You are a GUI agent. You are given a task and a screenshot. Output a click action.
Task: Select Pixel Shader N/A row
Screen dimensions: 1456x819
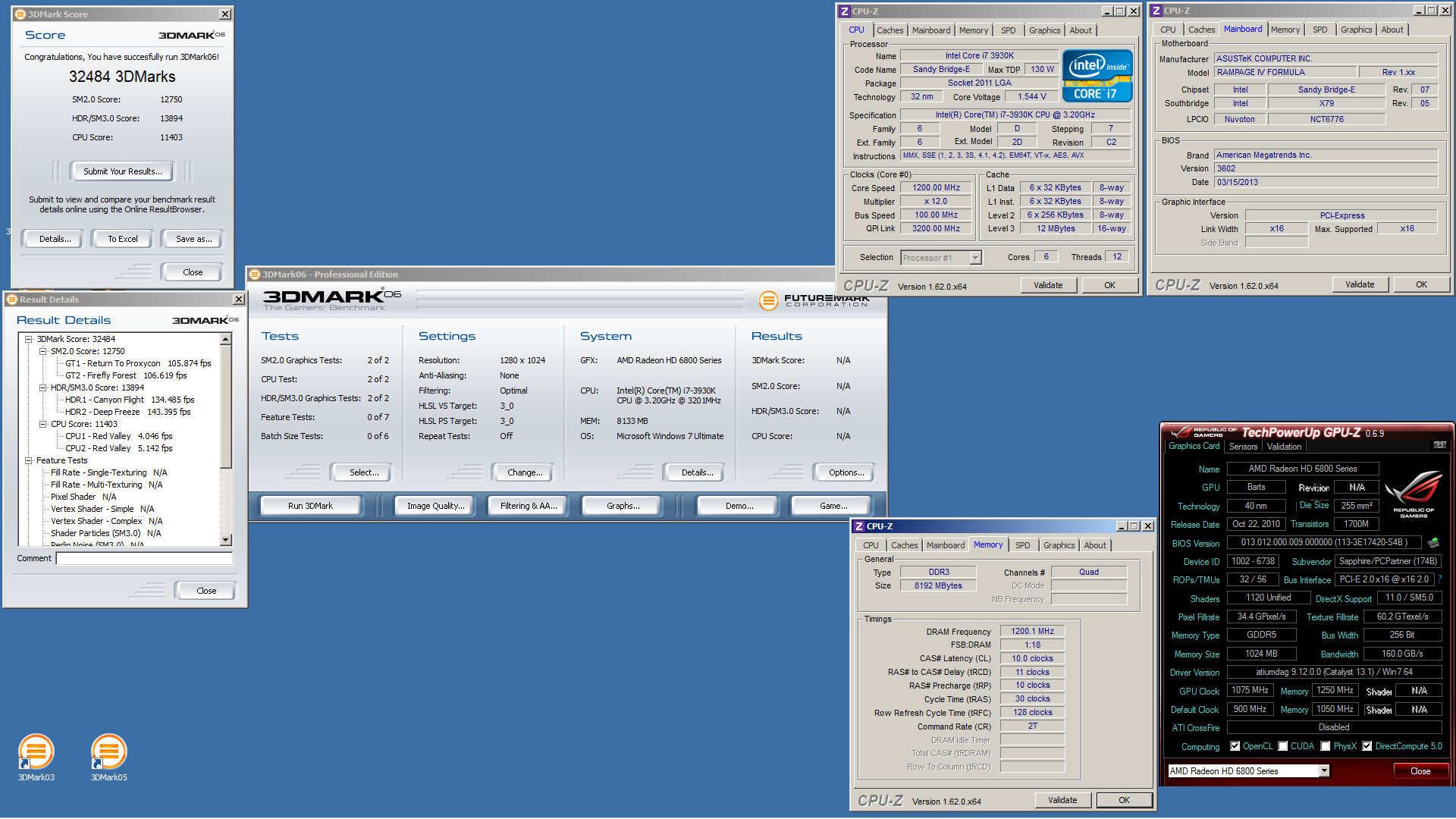83,497
